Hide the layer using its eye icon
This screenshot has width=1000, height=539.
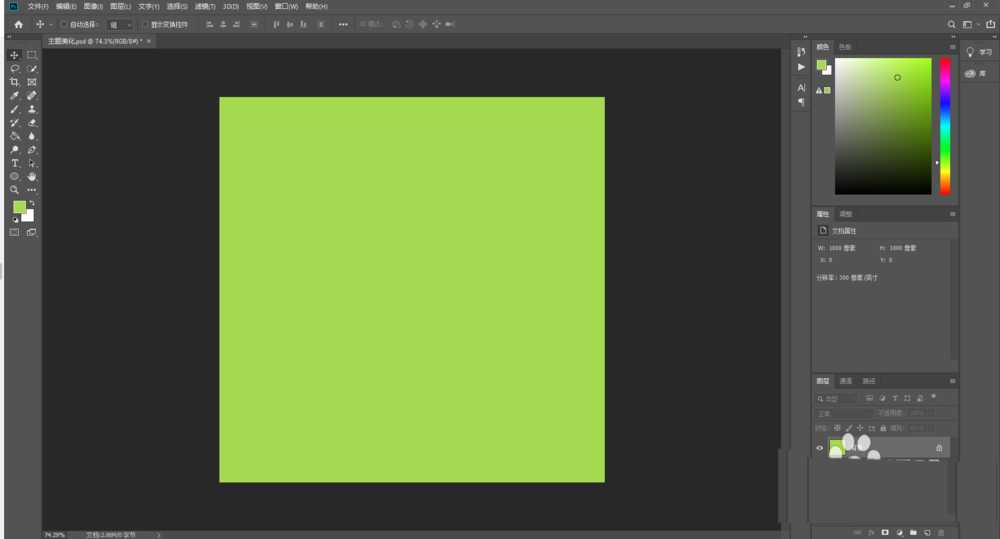(820, 448)
